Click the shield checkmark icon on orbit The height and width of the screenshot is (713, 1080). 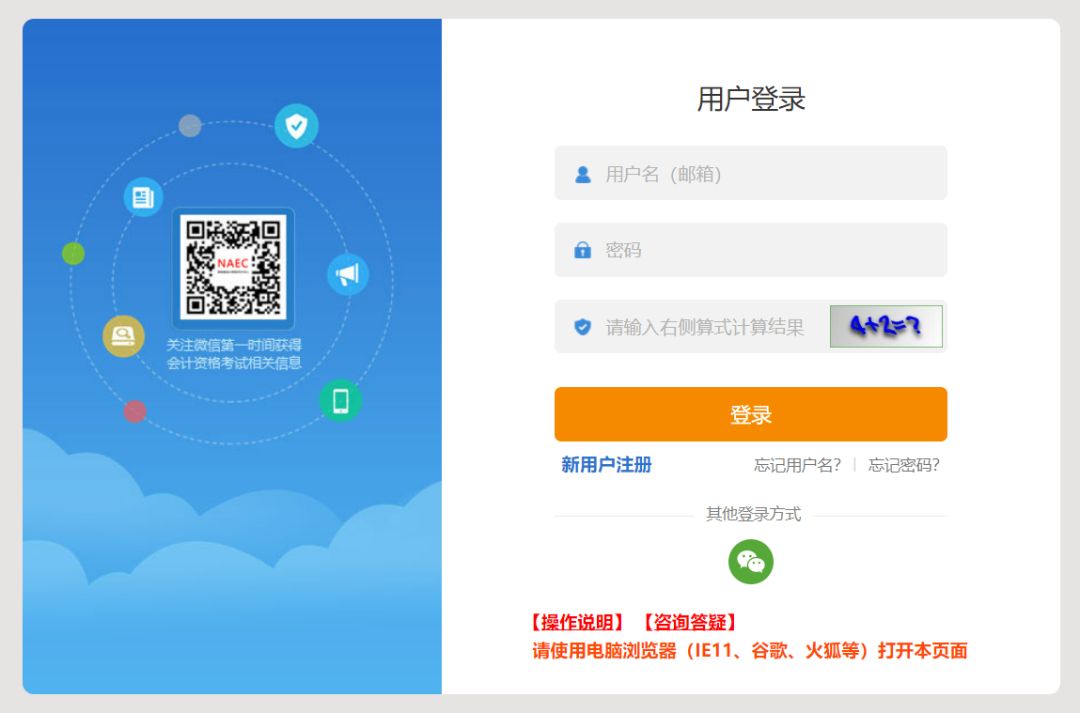click(x=296, y=126)
